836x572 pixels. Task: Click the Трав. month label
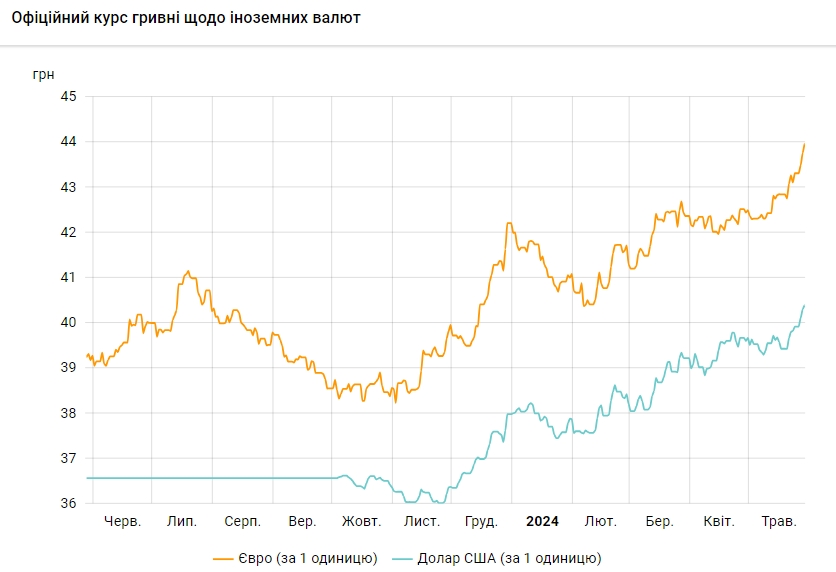[x=779, y=521]
